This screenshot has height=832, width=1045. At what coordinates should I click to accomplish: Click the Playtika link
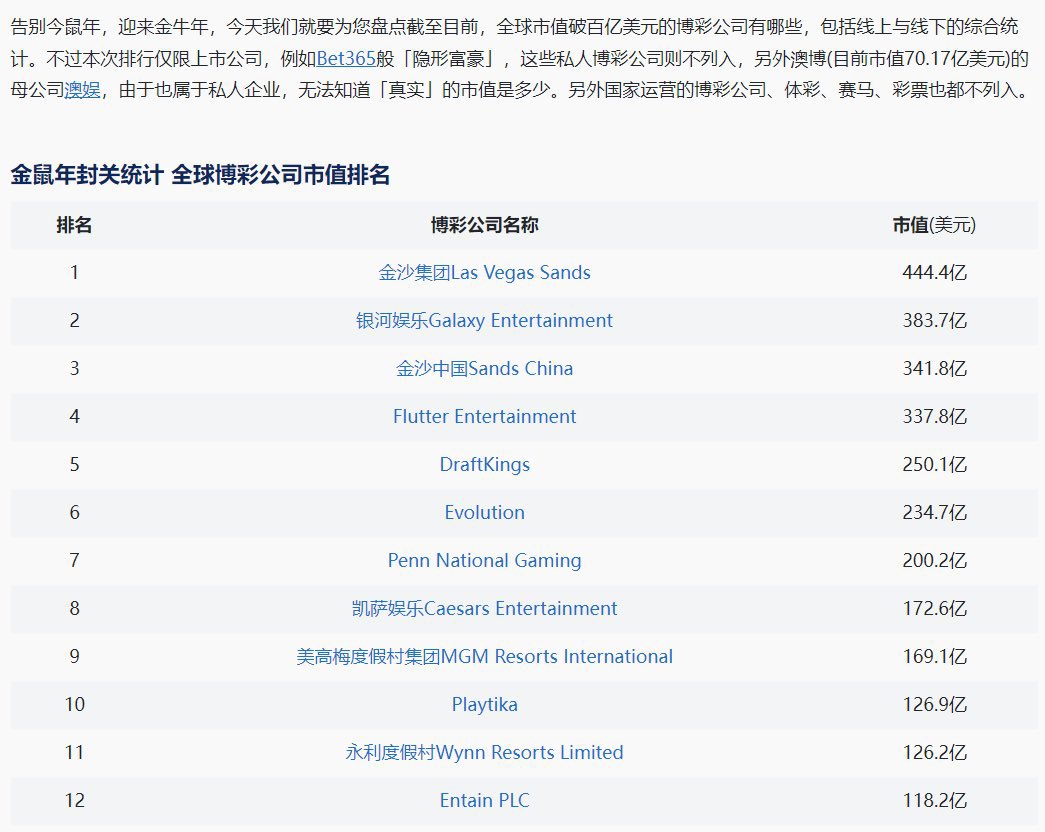coord(485,705)
